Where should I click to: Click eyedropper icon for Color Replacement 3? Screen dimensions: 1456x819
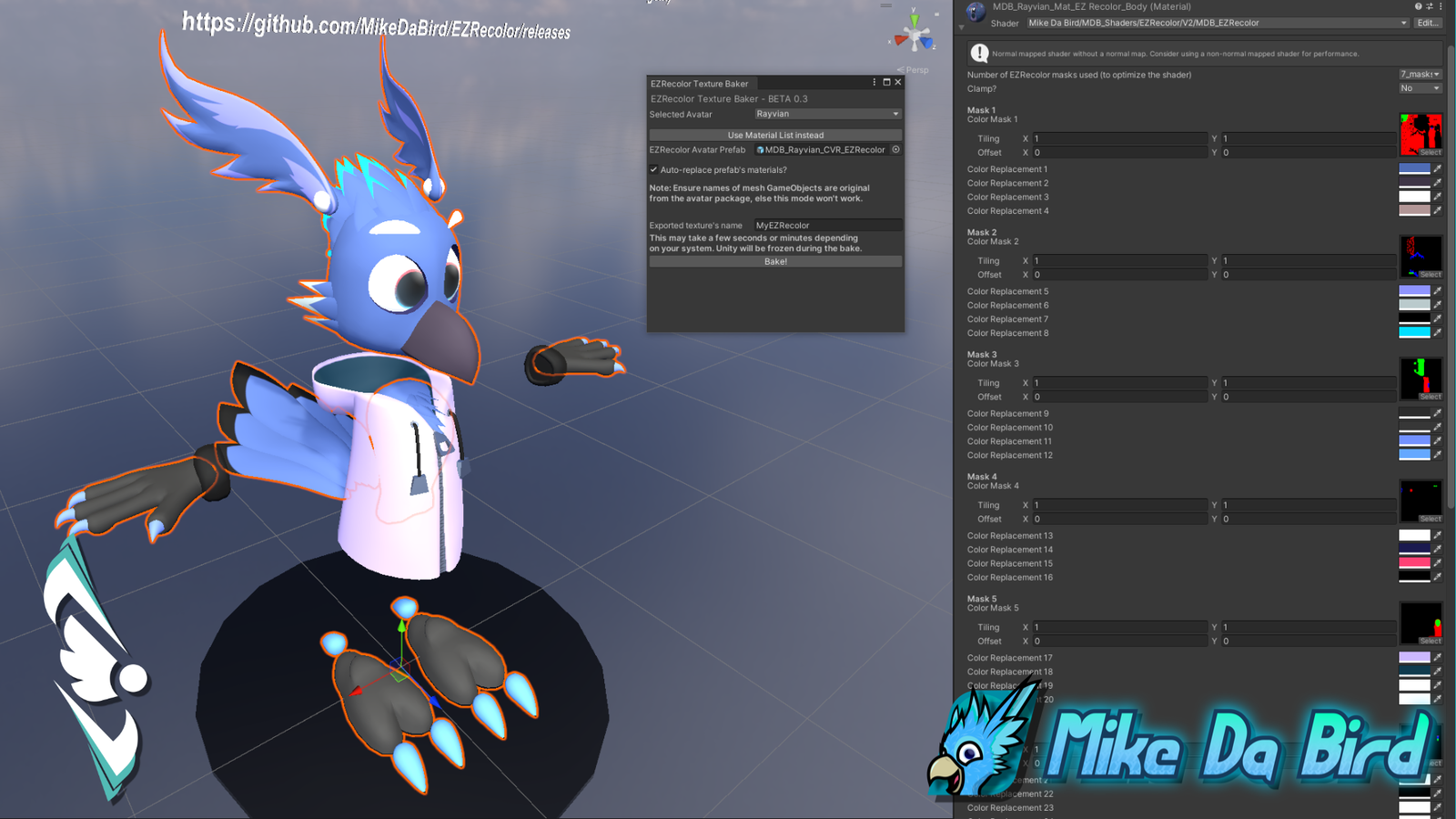(x=1438, y=197)
